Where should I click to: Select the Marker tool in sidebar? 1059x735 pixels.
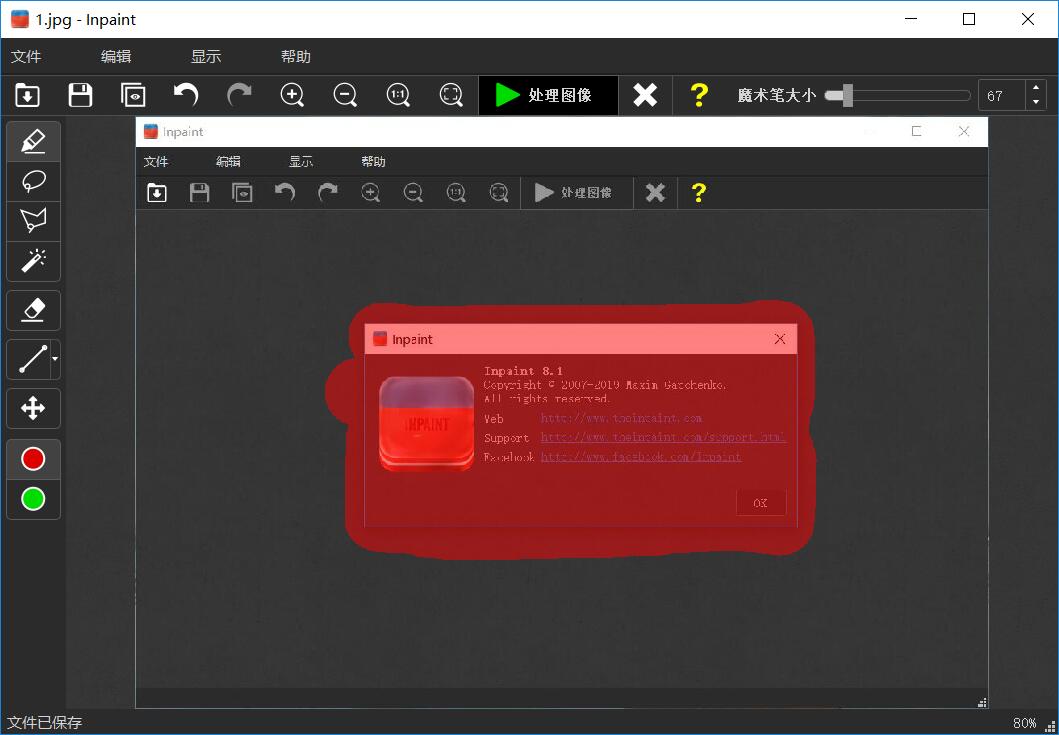click(33, 142)
